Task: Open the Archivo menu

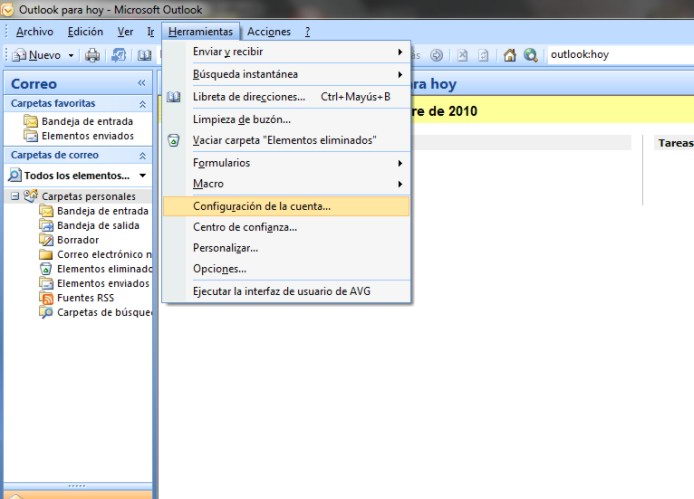Action: pyautogui.click(x=35, y=32)
